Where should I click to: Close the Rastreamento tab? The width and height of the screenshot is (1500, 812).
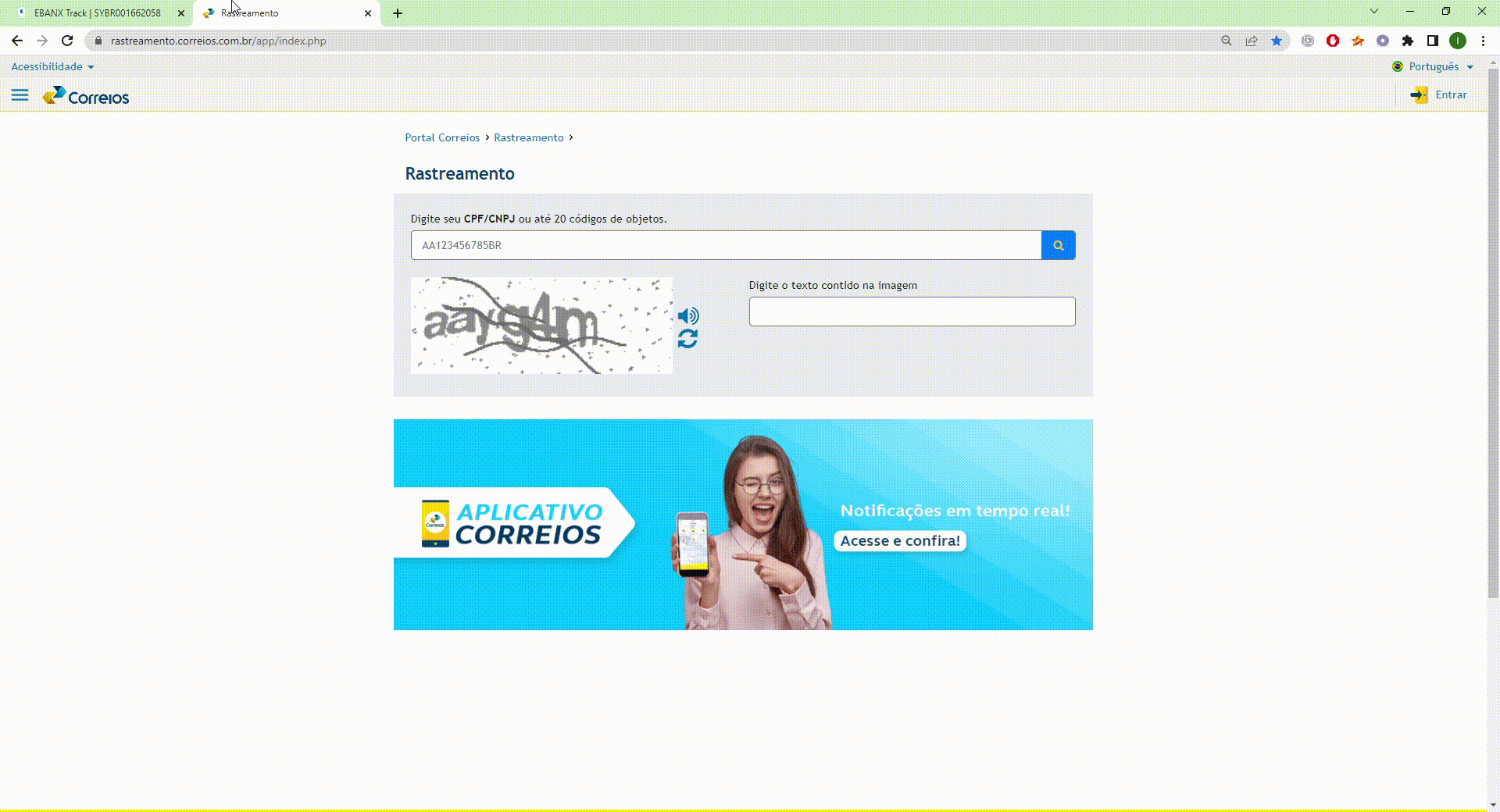[368, 13]
